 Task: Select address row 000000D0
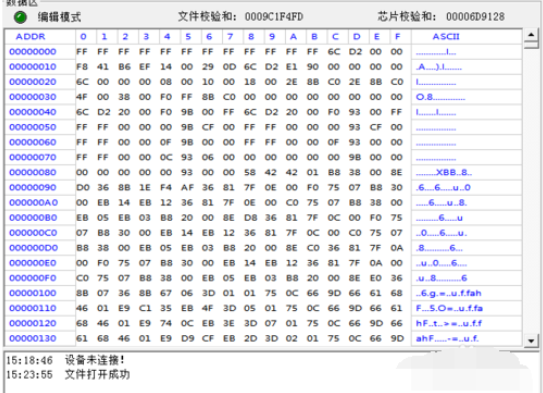pyautogui.click(x=33, y=248)
